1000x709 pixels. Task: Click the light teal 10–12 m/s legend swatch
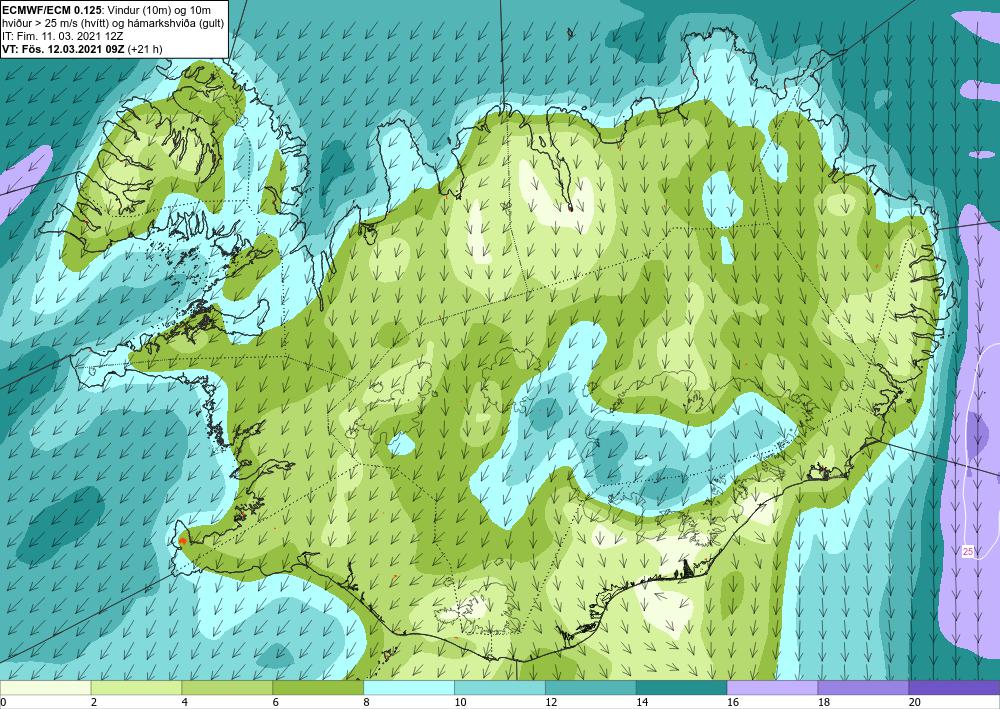[499, 688]
